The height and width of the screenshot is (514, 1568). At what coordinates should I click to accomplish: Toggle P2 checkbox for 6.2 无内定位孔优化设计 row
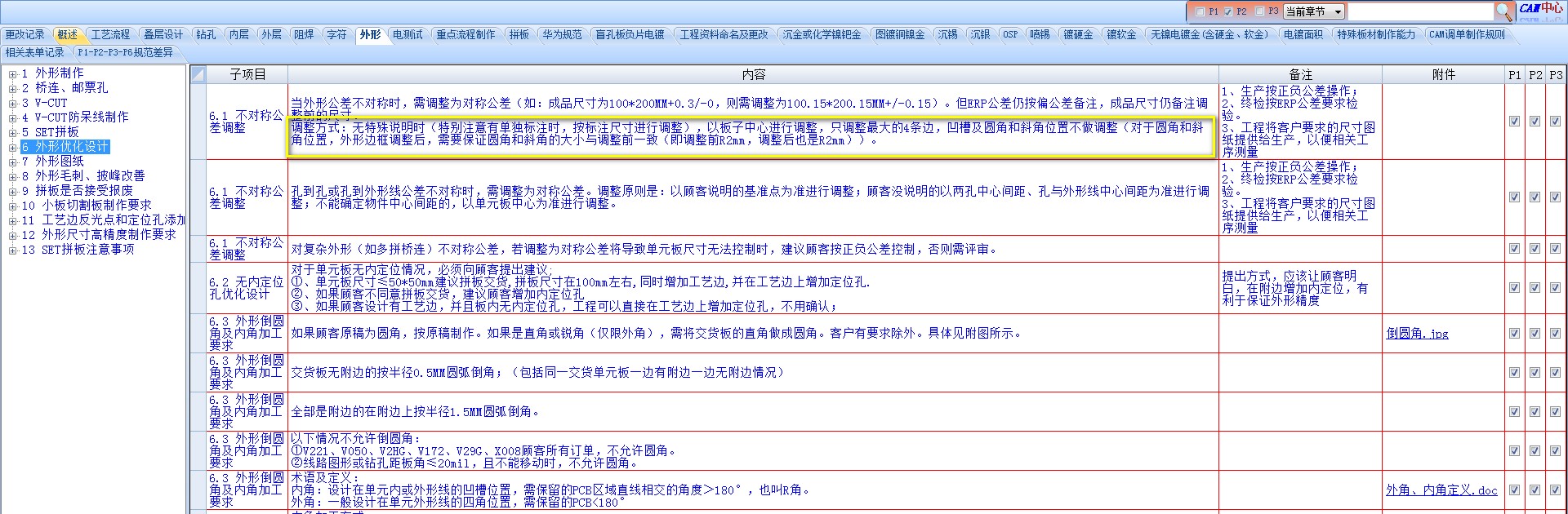(x=1535, y=288)
